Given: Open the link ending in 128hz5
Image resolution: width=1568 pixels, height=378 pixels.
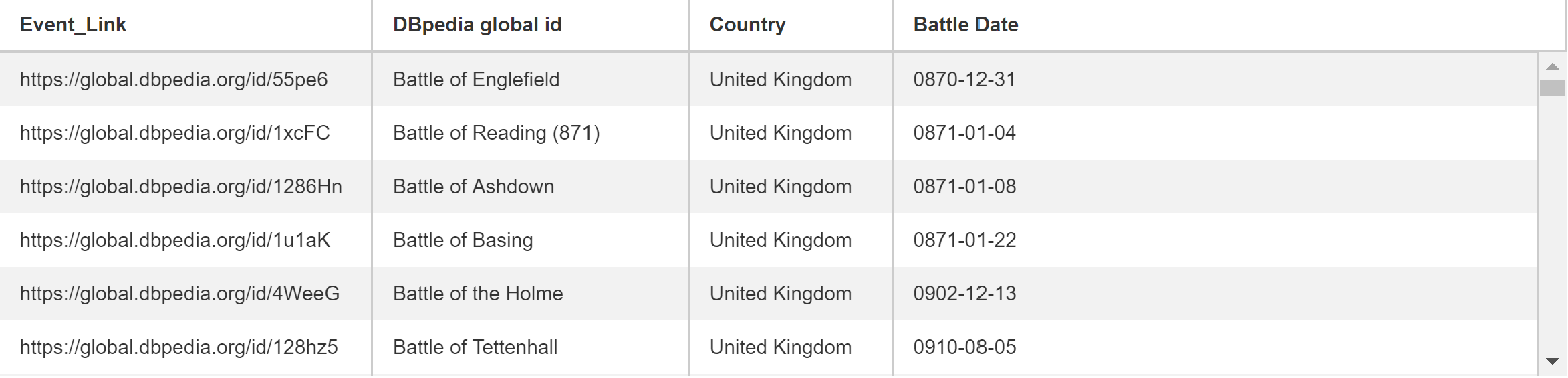Looking at the screenshot, I should tap(179, 347).
